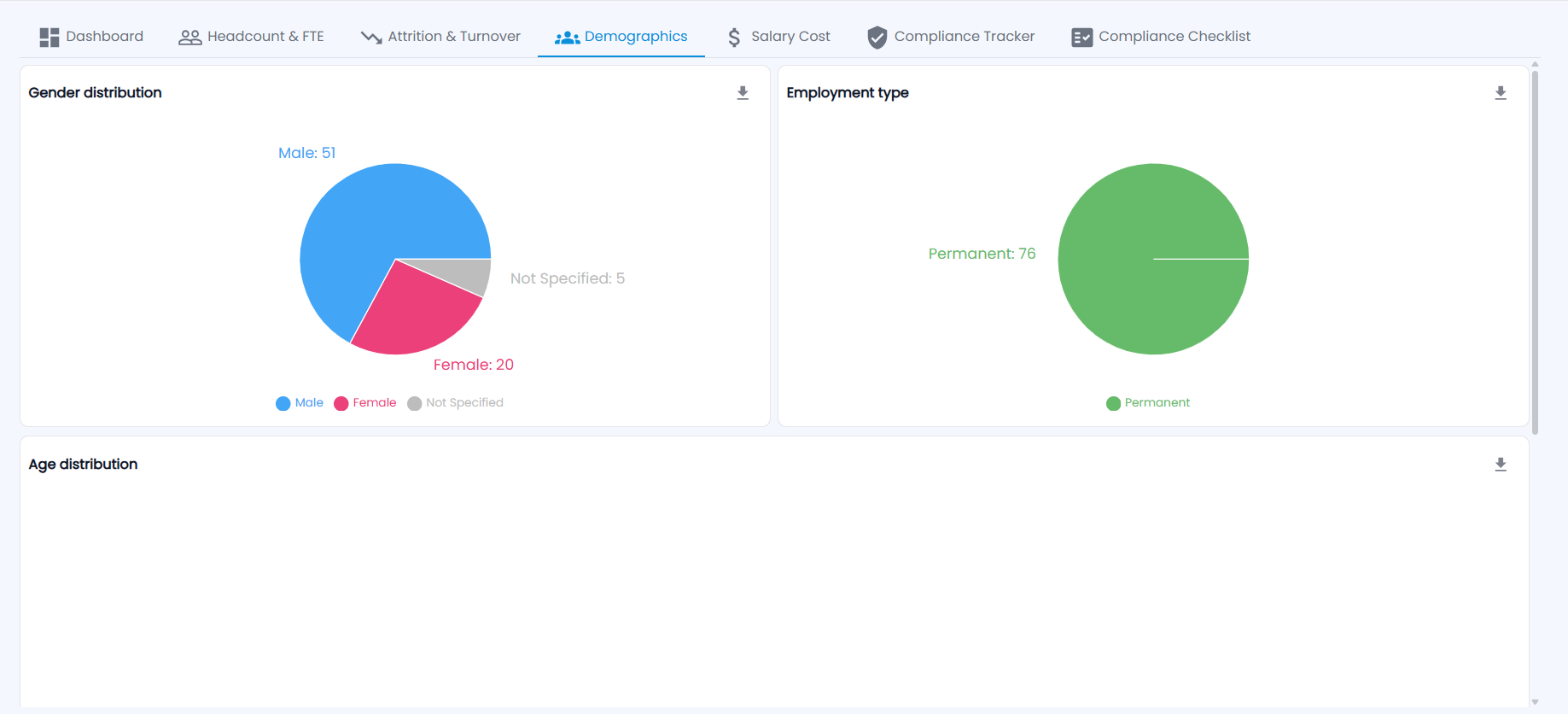Viewport: 1568px width, 714px height.
Task: Click the Gender distribution heading
Action: (x=95, y=92)
